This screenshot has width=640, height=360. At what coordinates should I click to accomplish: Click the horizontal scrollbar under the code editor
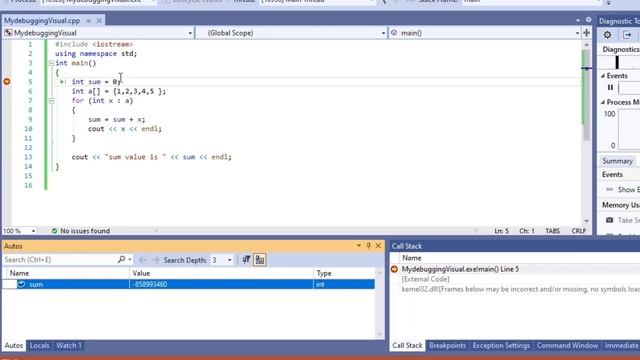click(x=316, y=231)
